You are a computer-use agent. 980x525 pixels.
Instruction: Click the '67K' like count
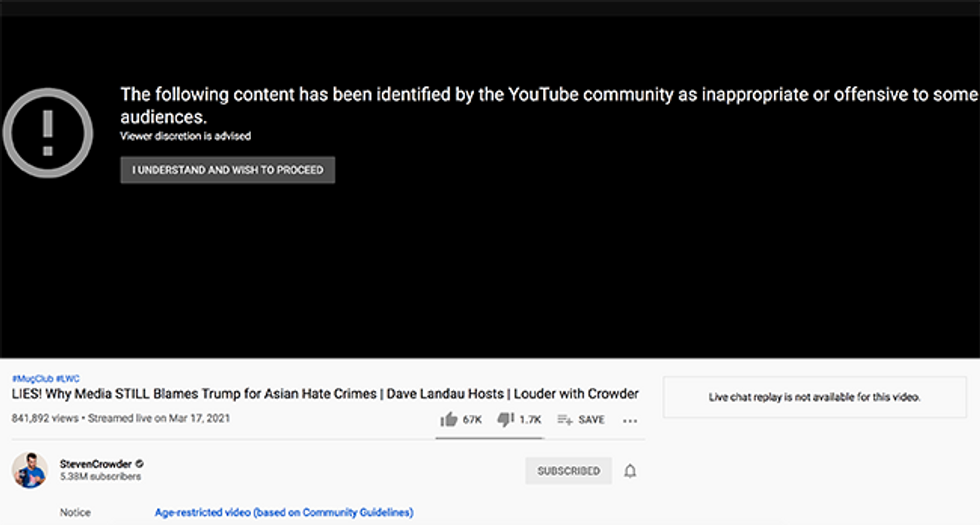472,420
